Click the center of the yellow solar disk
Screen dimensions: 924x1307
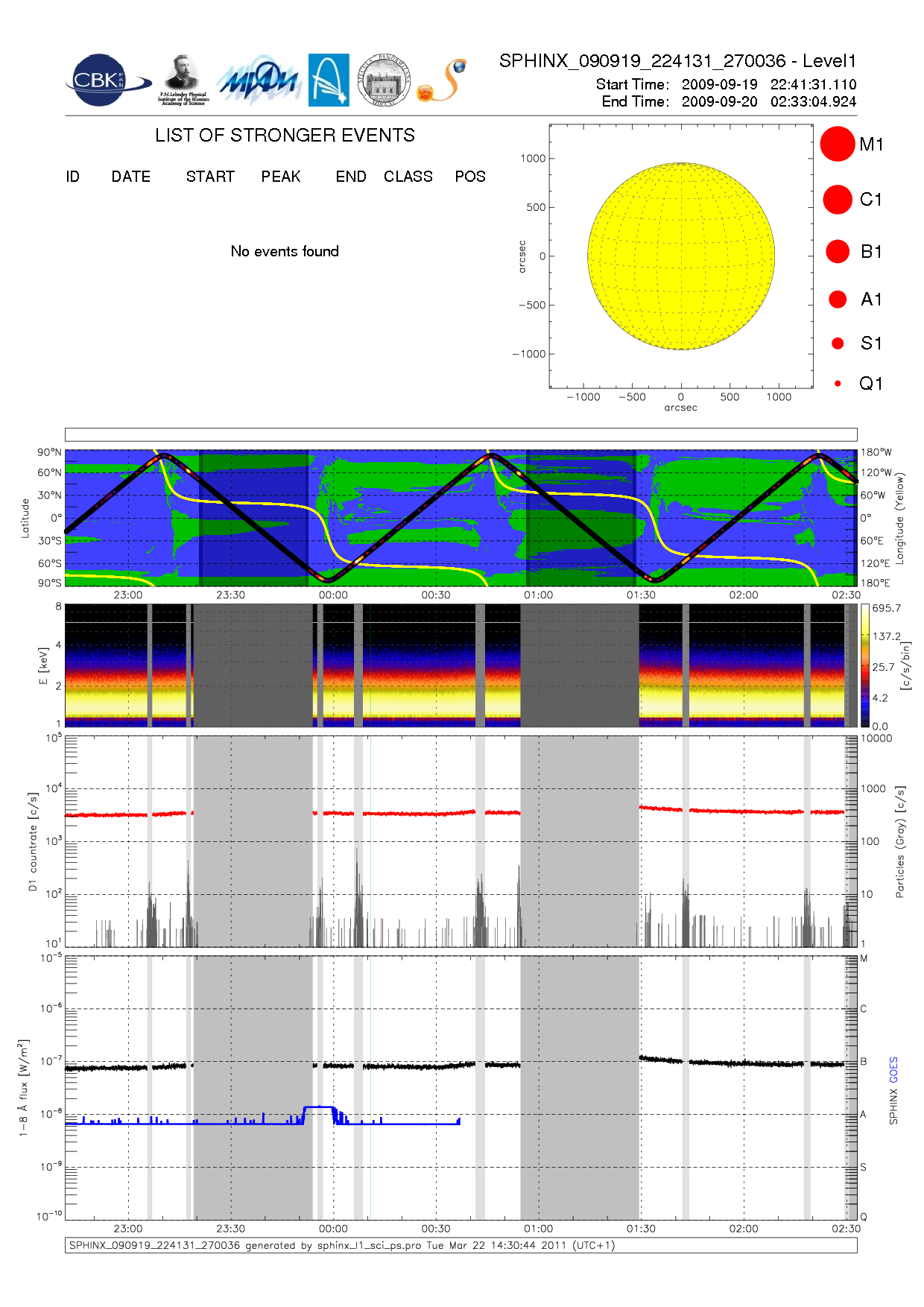(x=681, y=256)
